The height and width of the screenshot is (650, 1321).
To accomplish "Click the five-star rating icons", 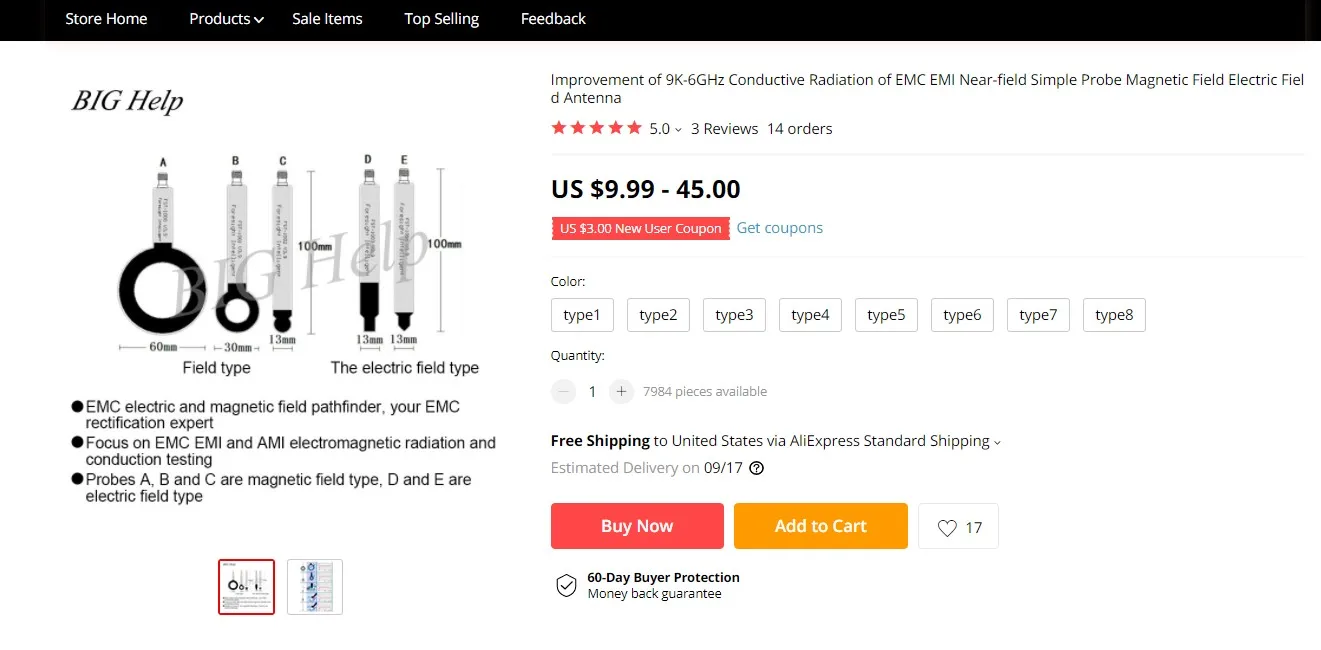I will (x=596, y=128).
